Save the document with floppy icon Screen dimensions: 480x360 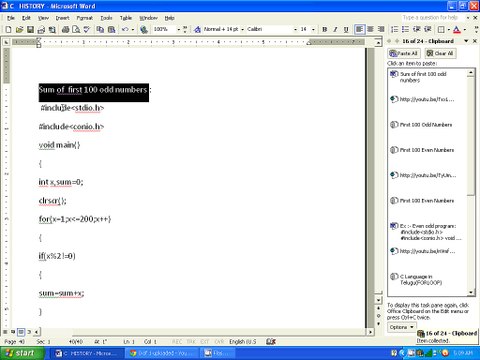[30, 29]
